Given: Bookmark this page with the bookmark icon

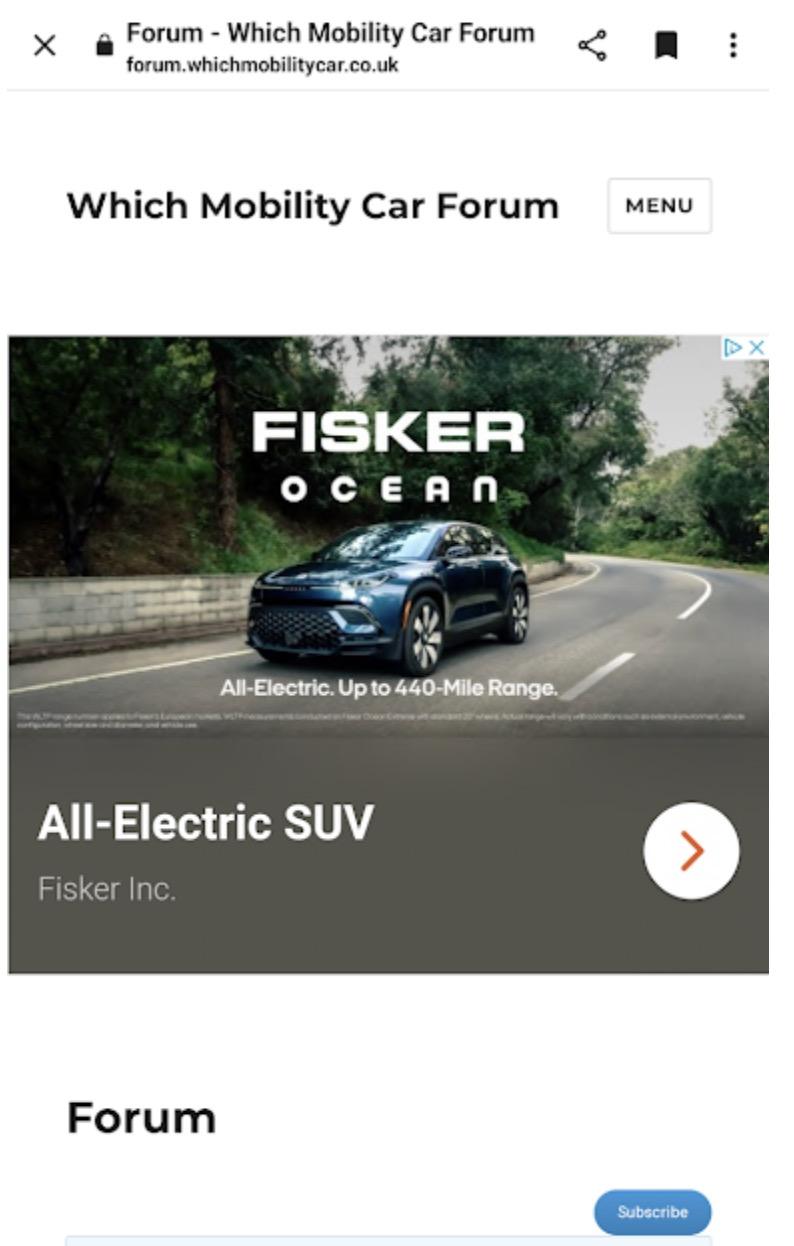Looking at the screenshot, I should [x=665, y=45].
